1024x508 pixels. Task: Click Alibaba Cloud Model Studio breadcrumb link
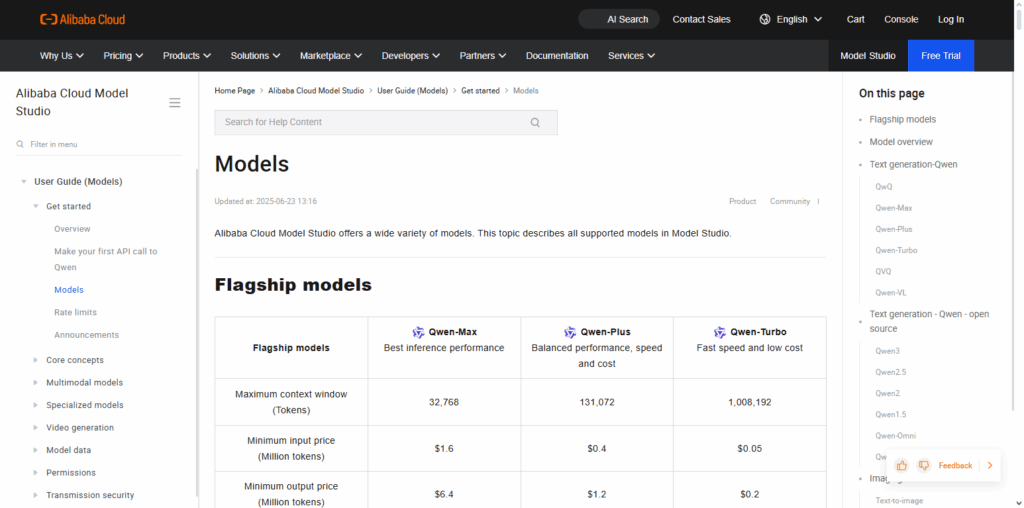point(316,91)
